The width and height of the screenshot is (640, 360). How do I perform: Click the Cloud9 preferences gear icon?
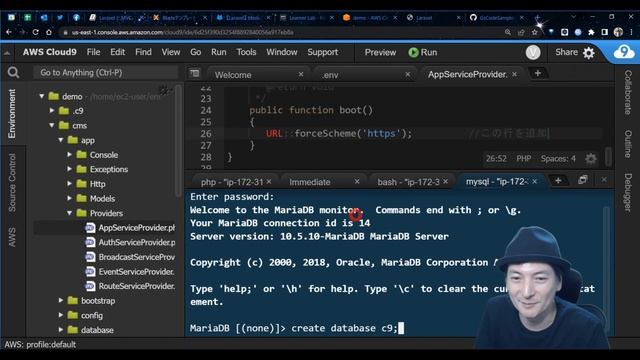(x=589, y=53)
